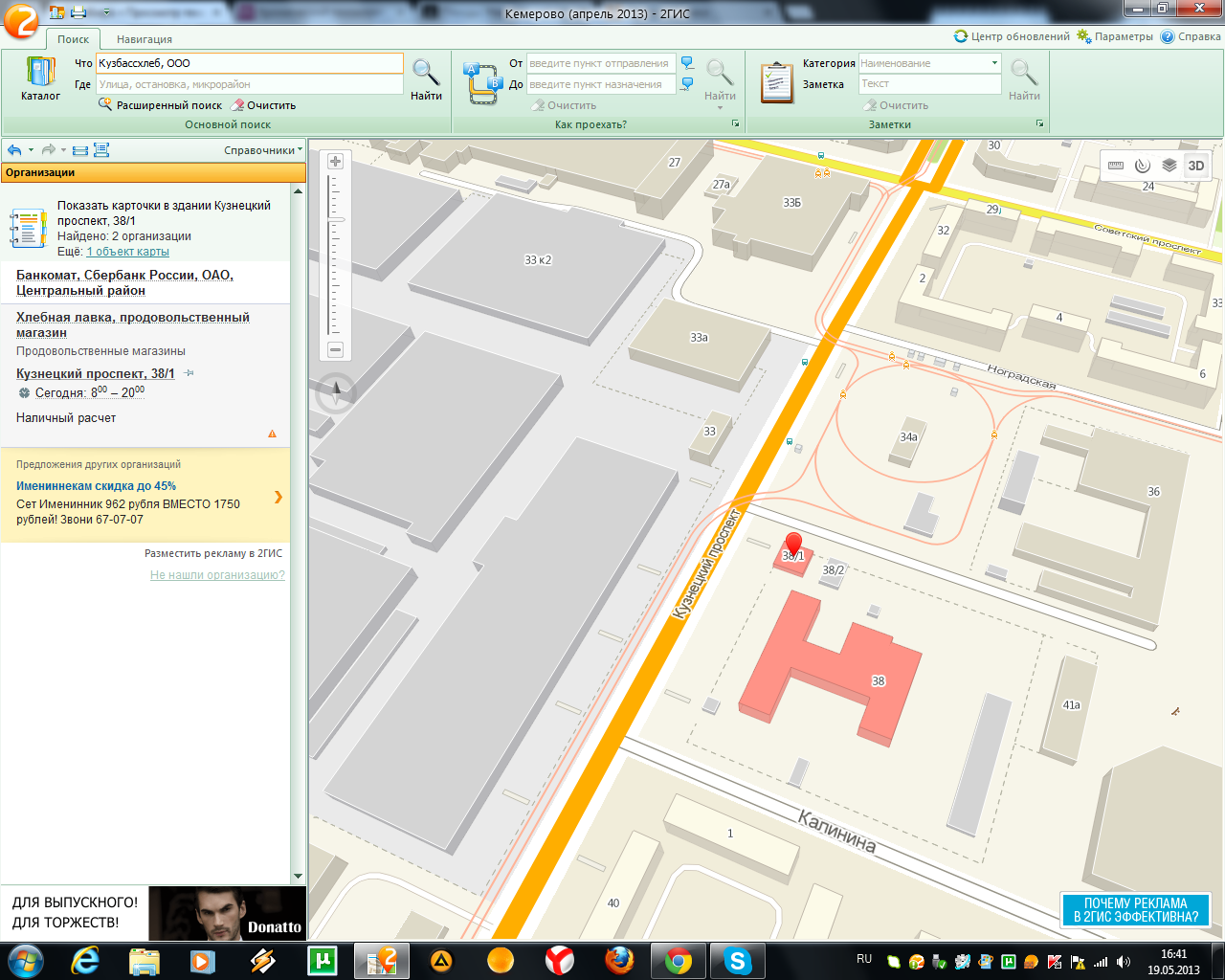Screen dimensions: 1225x980
Task: Click the map zoom-in plus button
Action: (335, 162)
